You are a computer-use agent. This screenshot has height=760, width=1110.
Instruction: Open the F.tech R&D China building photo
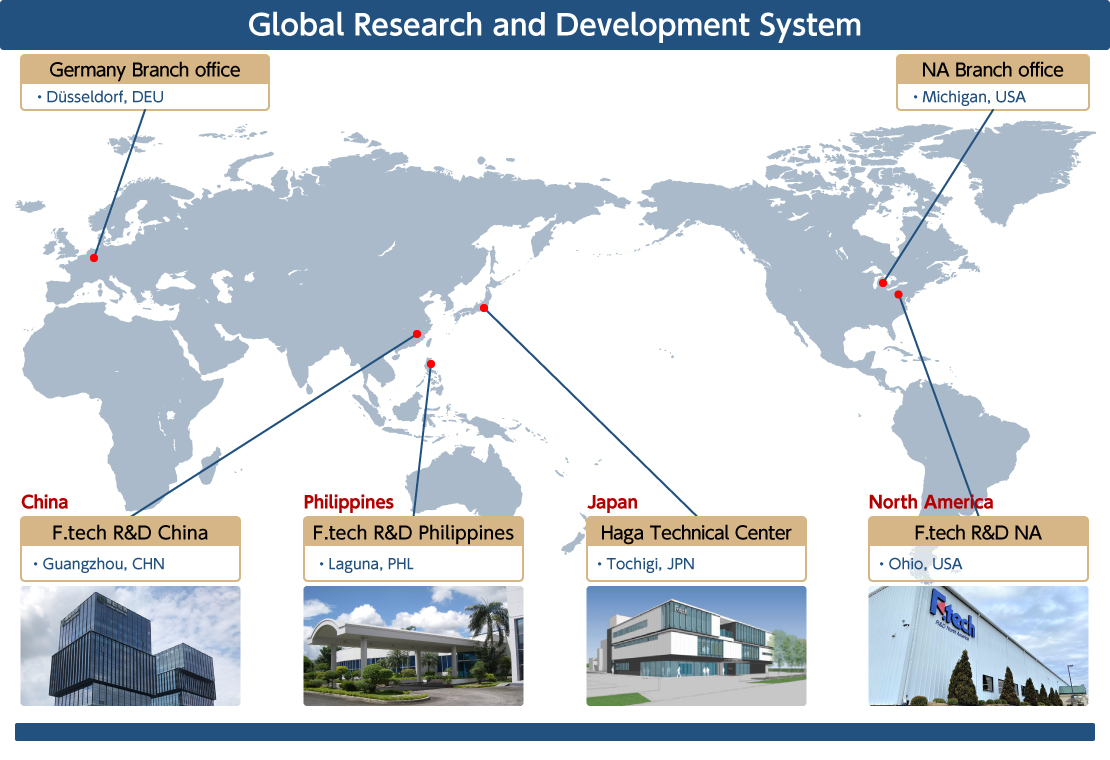130,645
